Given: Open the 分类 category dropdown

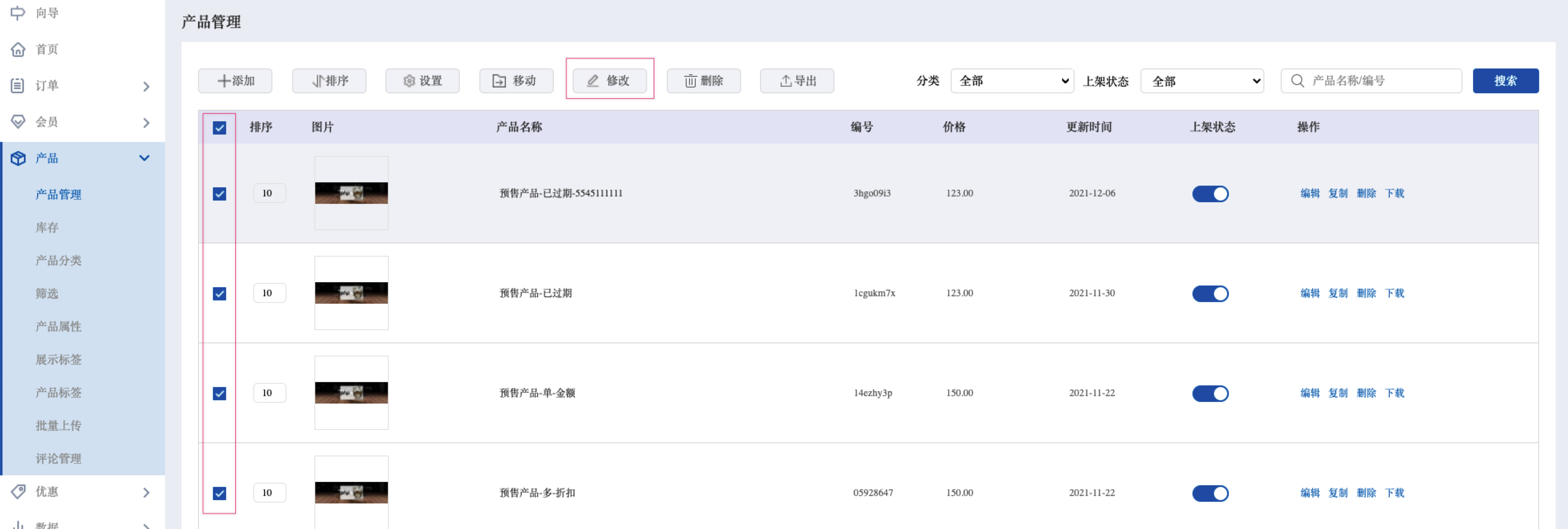Looking at the screenshot, I should point(1012,81).
